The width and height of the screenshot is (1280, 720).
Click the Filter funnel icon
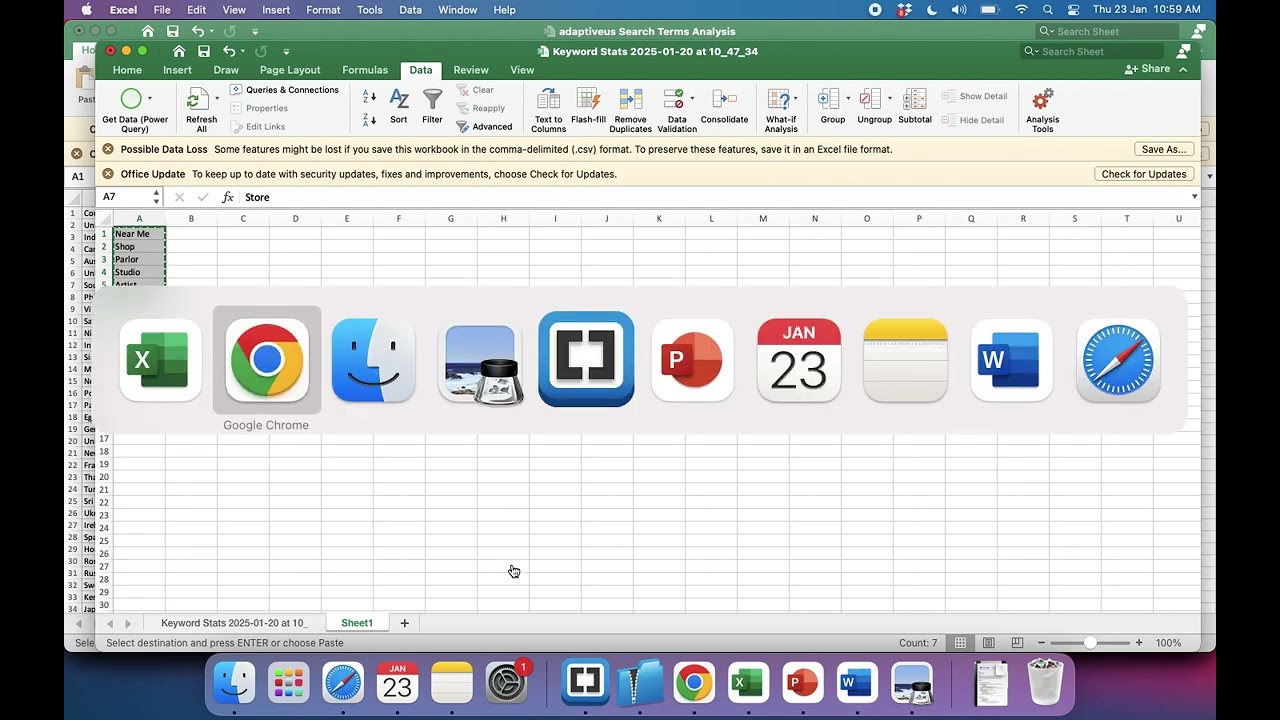pyautogui.click(x=432, y=99)
